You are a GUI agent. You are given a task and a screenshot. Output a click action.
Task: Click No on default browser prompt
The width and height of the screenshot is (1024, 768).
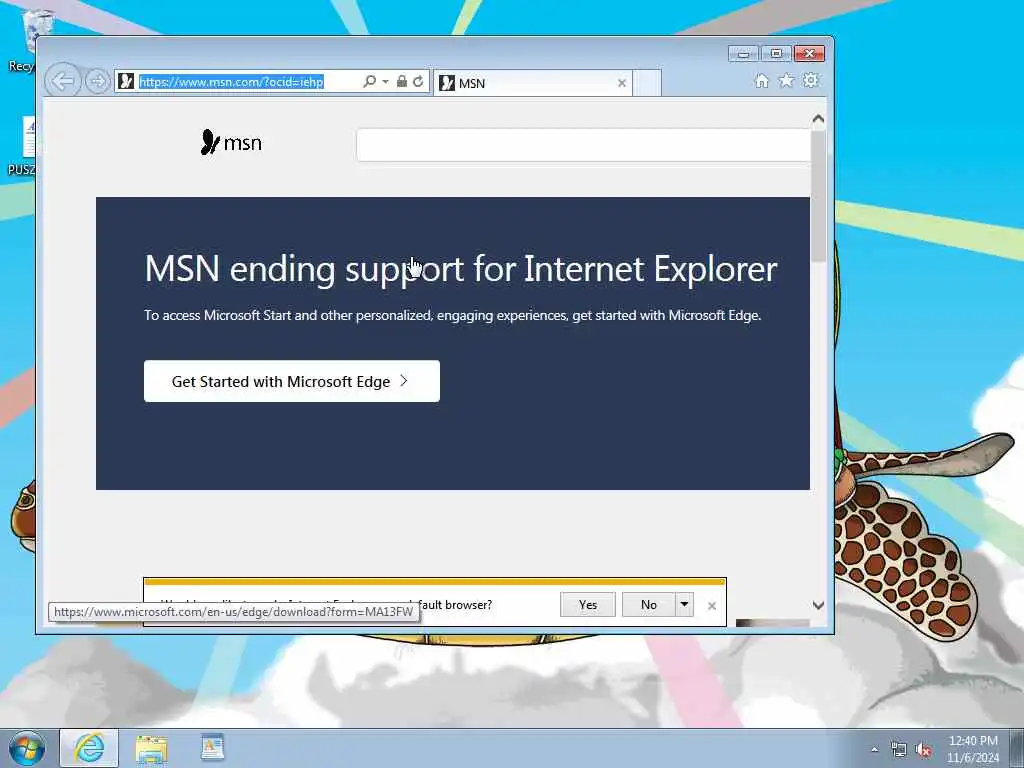pos(648,605)
